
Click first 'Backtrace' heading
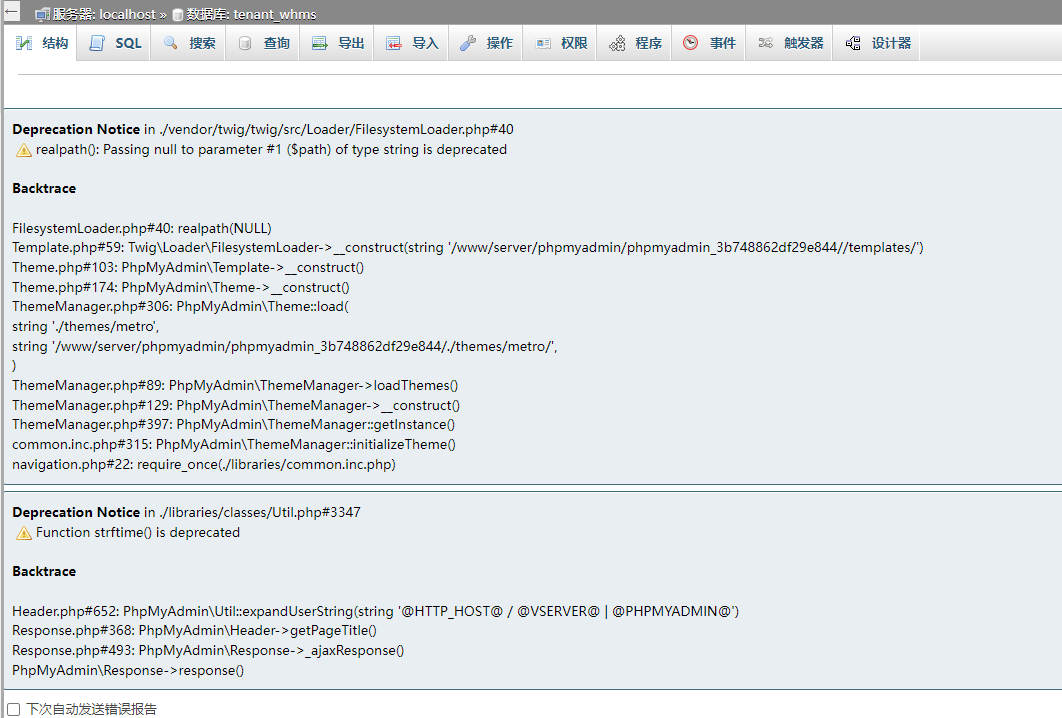[x=44, y=188]
